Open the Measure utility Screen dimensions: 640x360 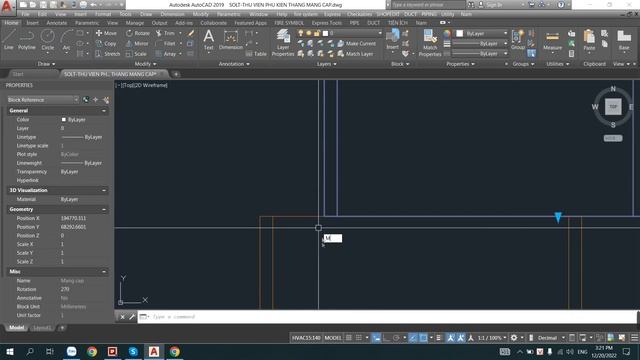coord(552,40)
